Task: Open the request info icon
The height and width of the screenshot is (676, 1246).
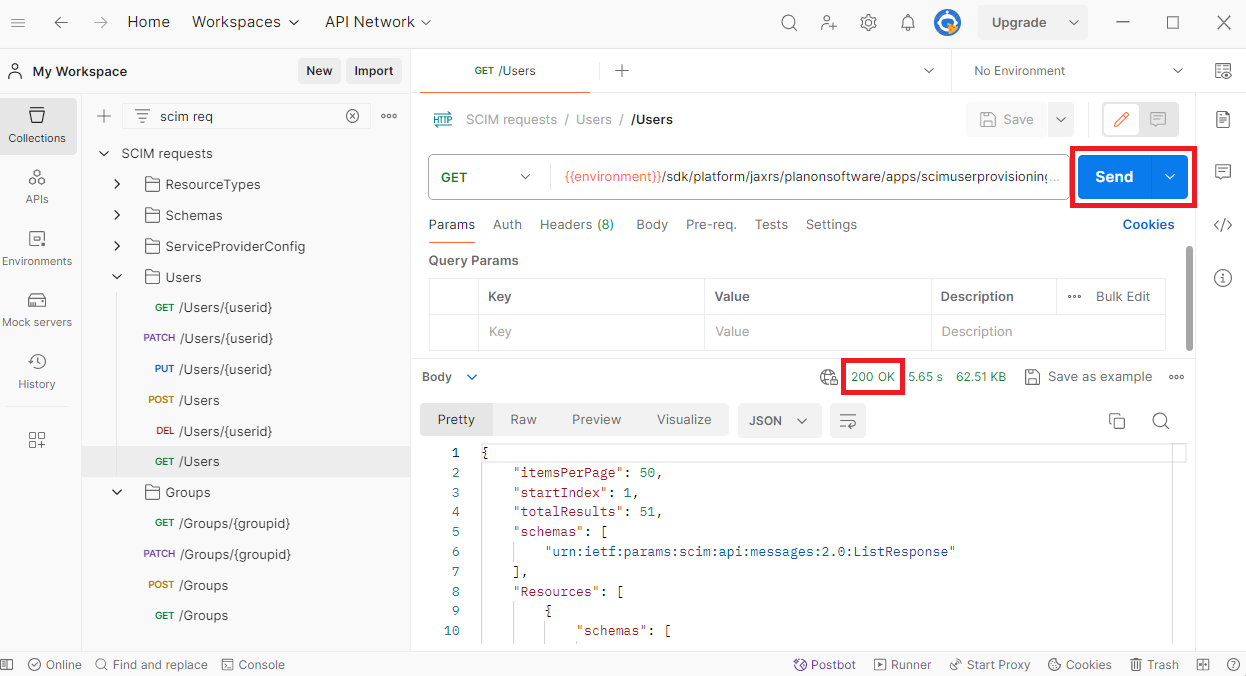Action: [1223, 278]
